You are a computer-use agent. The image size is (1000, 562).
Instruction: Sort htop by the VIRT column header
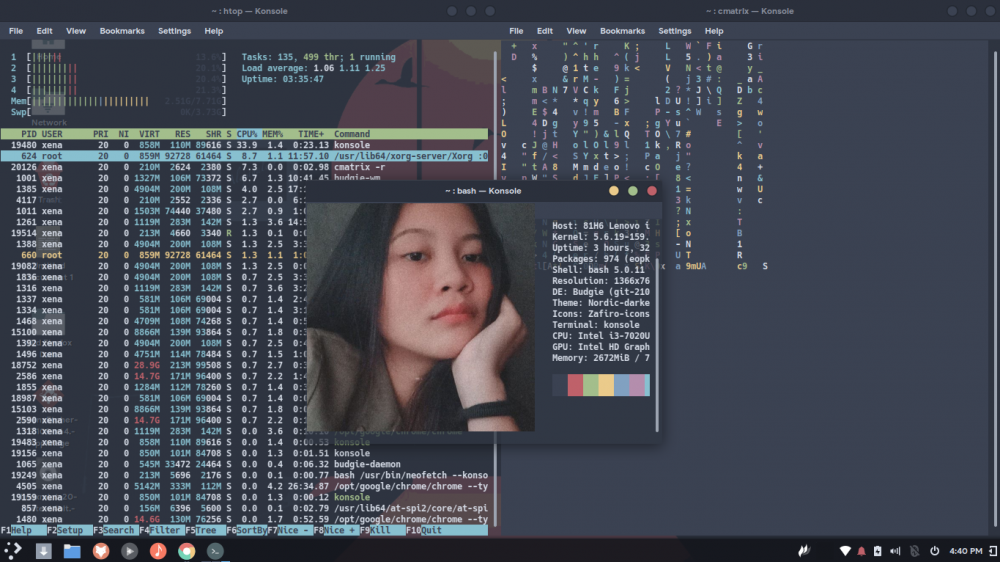point(149,134)
